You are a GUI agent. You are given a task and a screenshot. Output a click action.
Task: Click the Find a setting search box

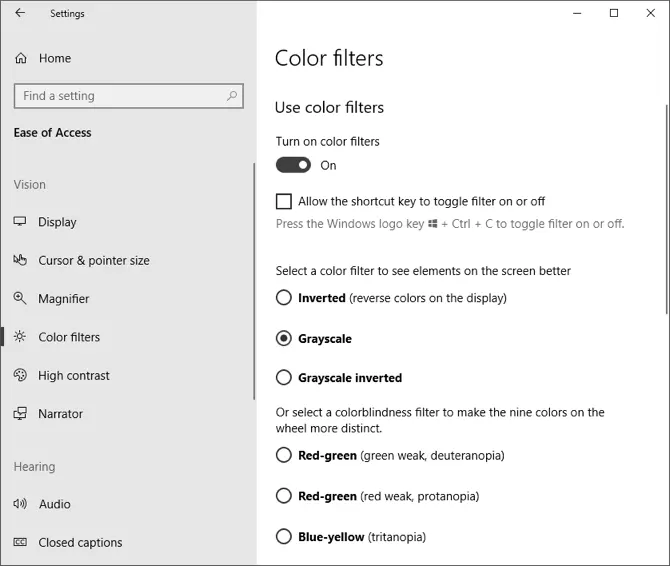click(x=120, y=96)
